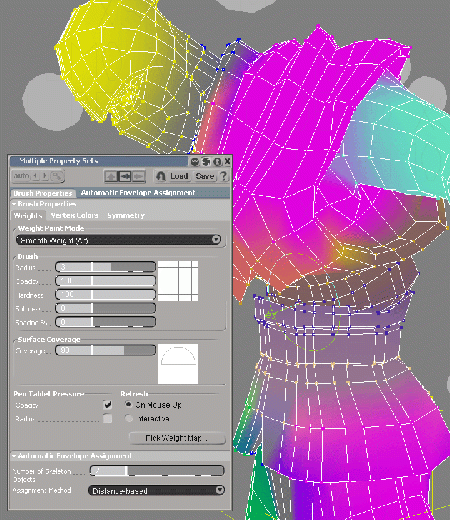Select the Weights sub-tab
This screenshot has width=450, height=520.
pos(28,216)
